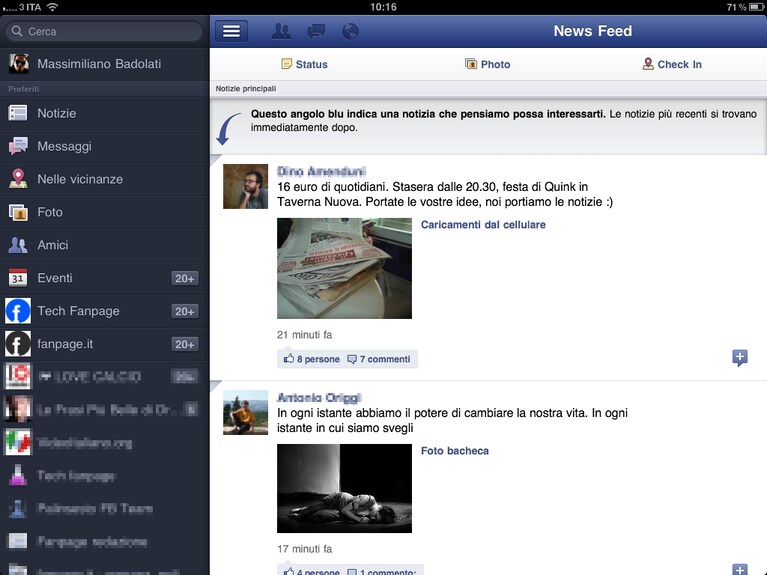
Task: Click the Tech Fanpage logo icon
Action: point(18,311)
